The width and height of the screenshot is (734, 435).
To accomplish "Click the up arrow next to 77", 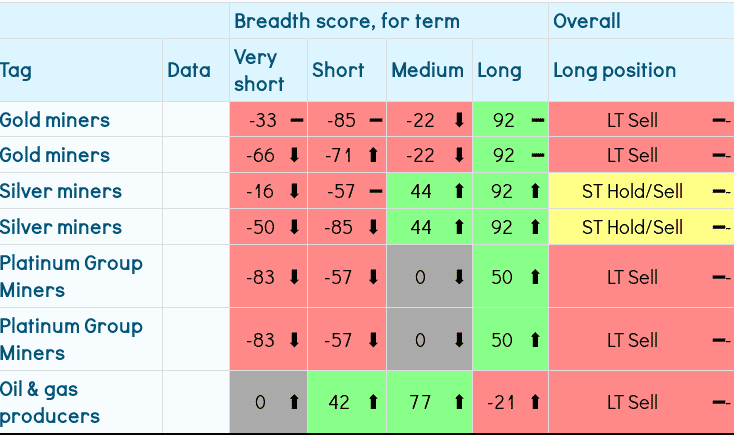I will click(x=459, y=403).
